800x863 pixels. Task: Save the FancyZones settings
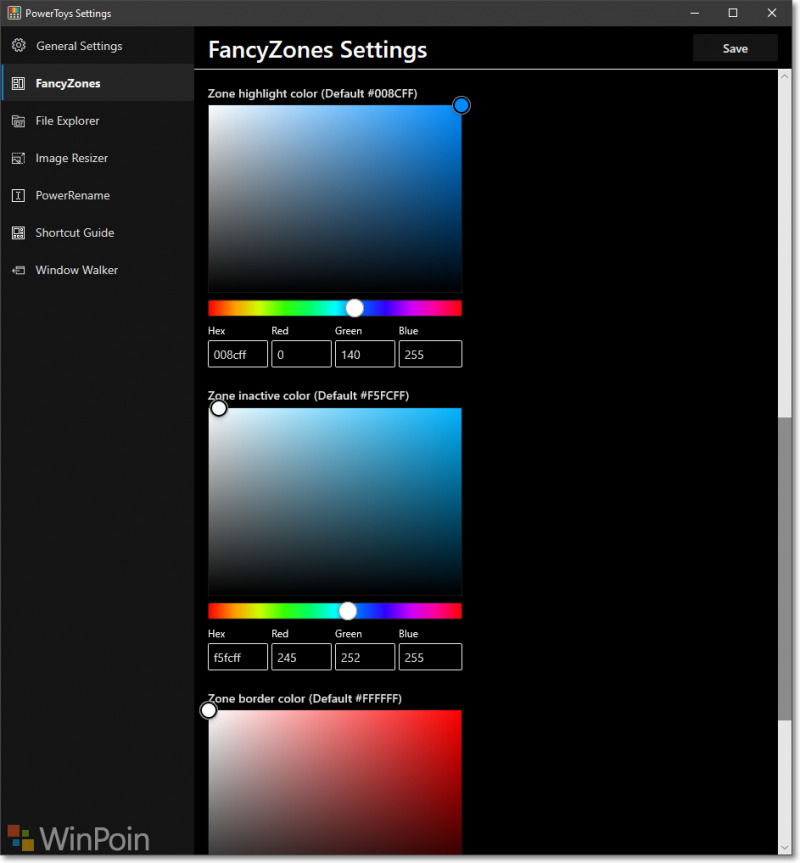coord(735,48)
